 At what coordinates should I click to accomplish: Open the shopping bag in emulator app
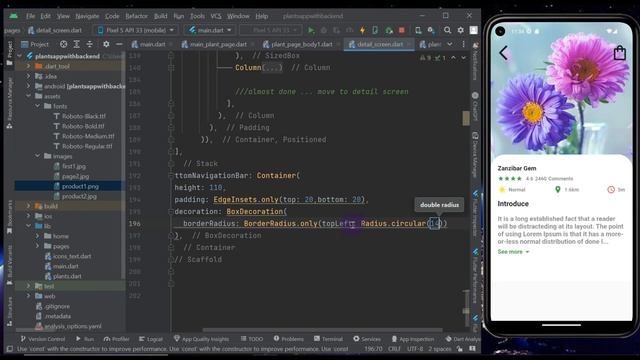620,53
